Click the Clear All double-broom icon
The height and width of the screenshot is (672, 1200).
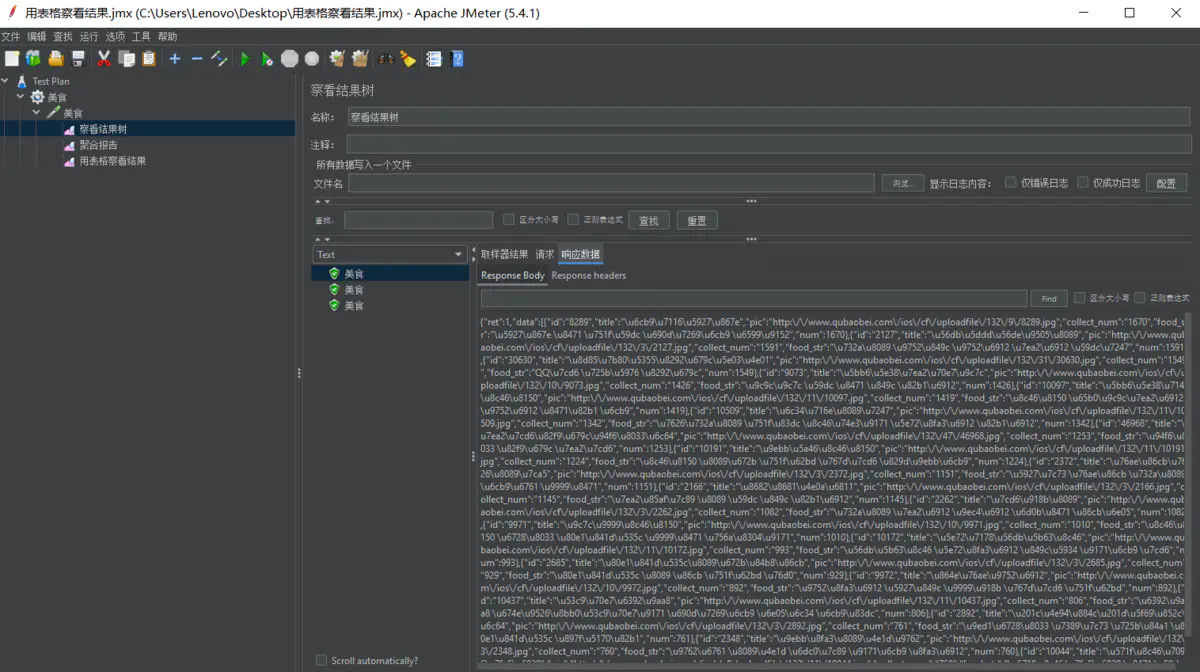(360, 59)
